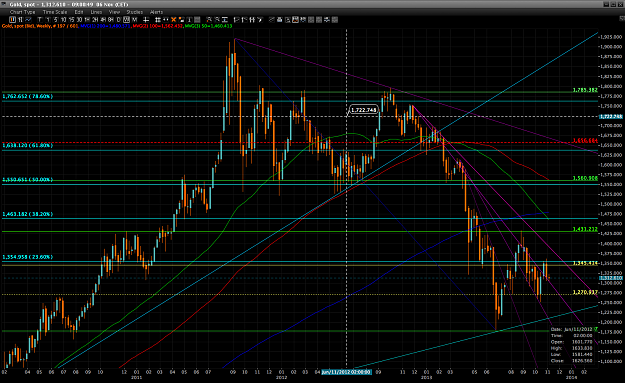The width and height of the screenshot is (625, 383).
Task: Click the yellow 1,270.937 level label
Action: click(x=585, y=292)
